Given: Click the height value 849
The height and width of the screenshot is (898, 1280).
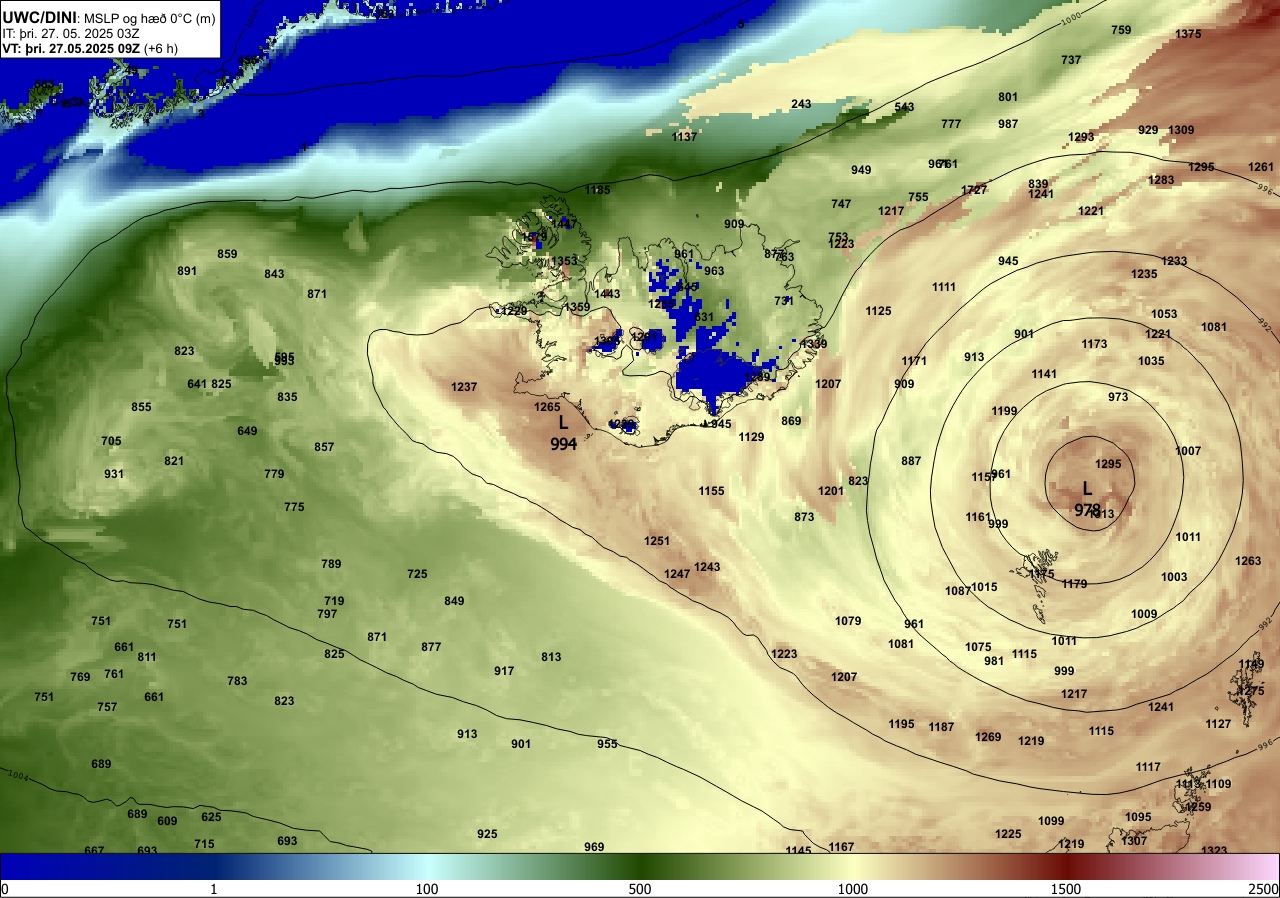Looking at the screenshot, I should point(454,601).
